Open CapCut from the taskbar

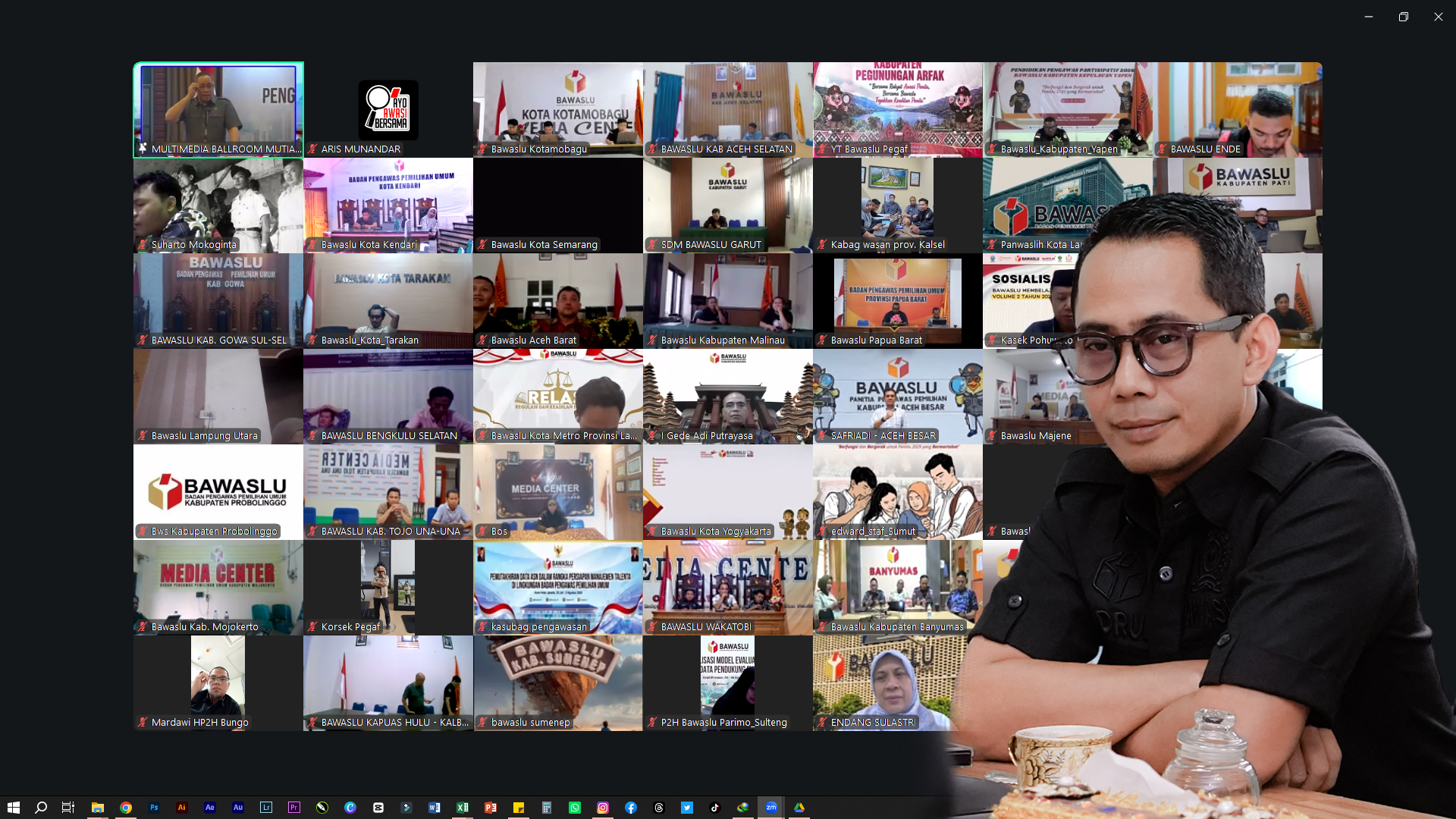coord(378,808)
